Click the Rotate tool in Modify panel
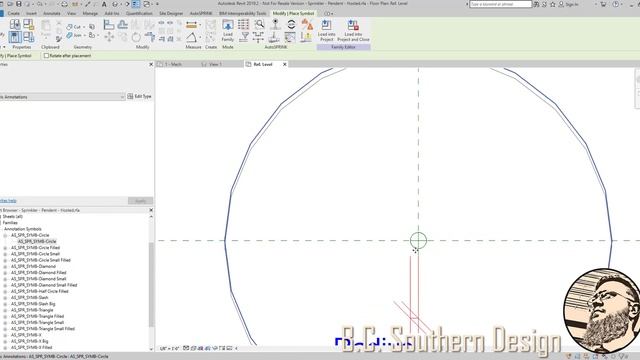Image resolution: width=640 pixels, height=360 pixels. (x=136, y=38)
